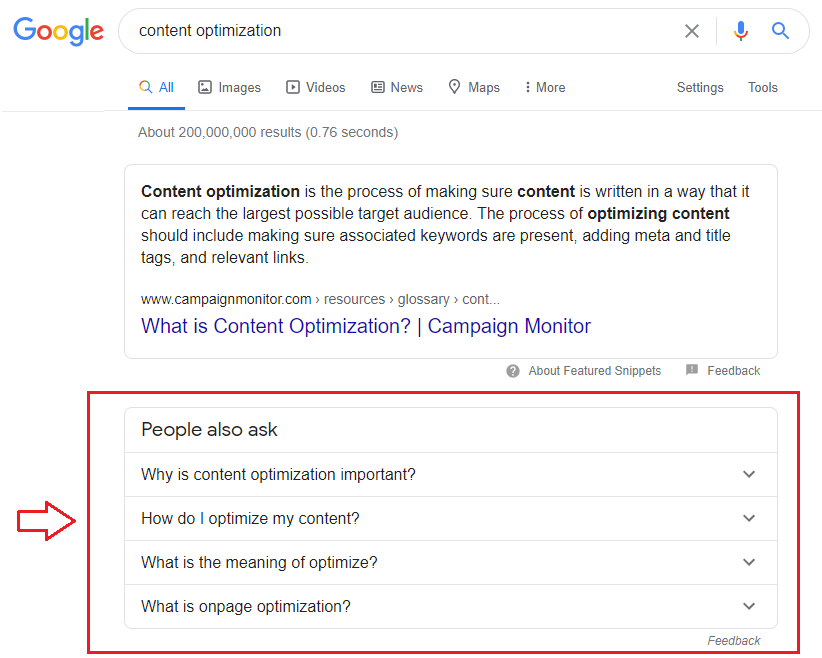Expand "What is onpage optimization?" question

tap(451, 607)
